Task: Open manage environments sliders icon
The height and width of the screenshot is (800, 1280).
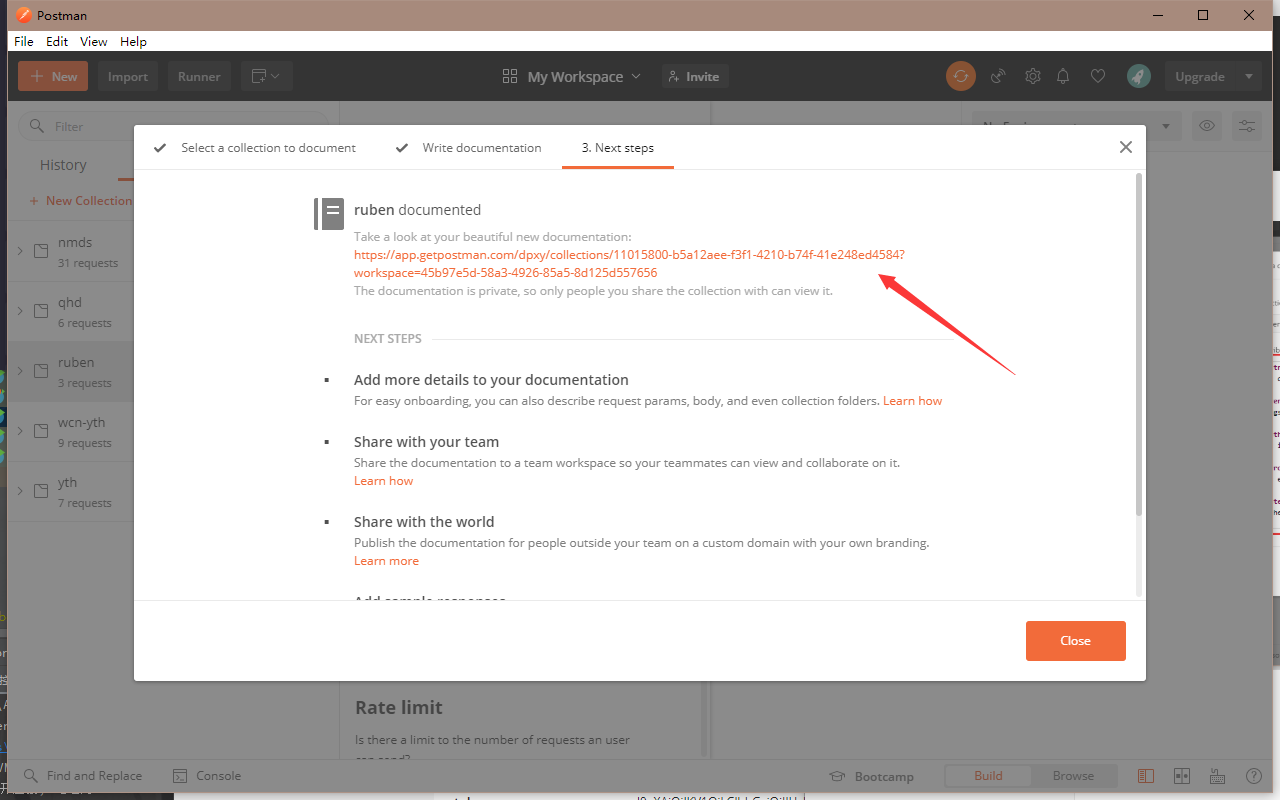Action: (1247, 126)
